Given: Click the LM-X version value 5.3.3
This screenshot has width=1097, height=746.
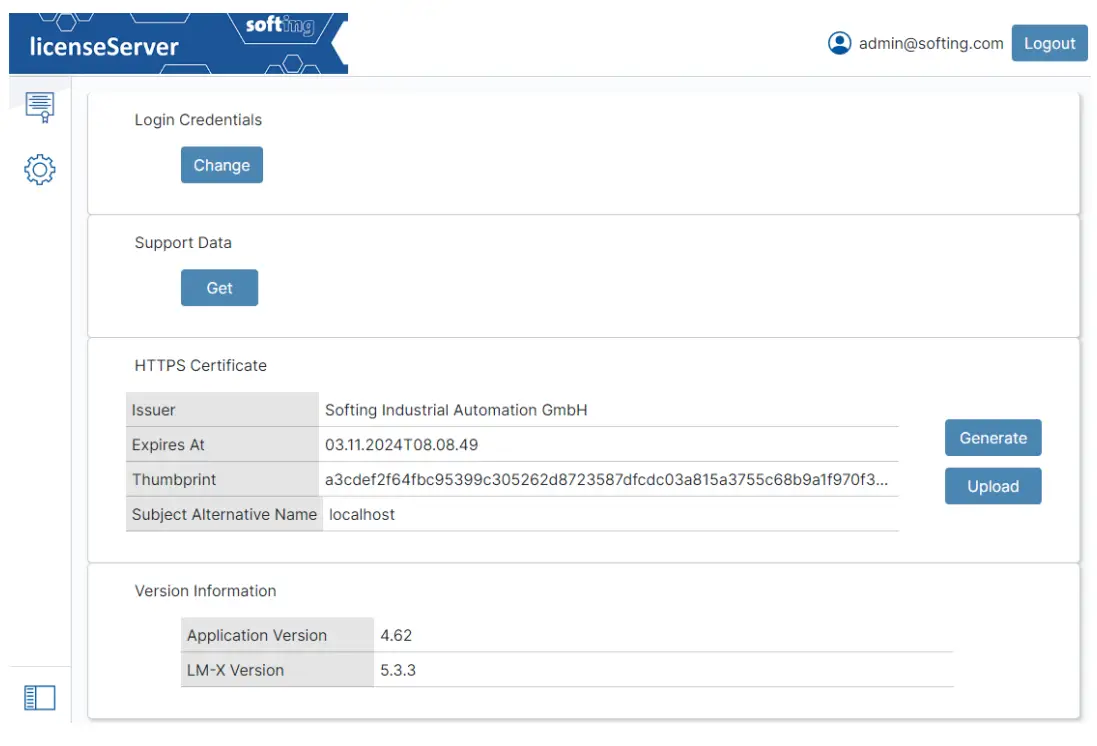Looking at the screenshot, I should [x=398, y=670].
